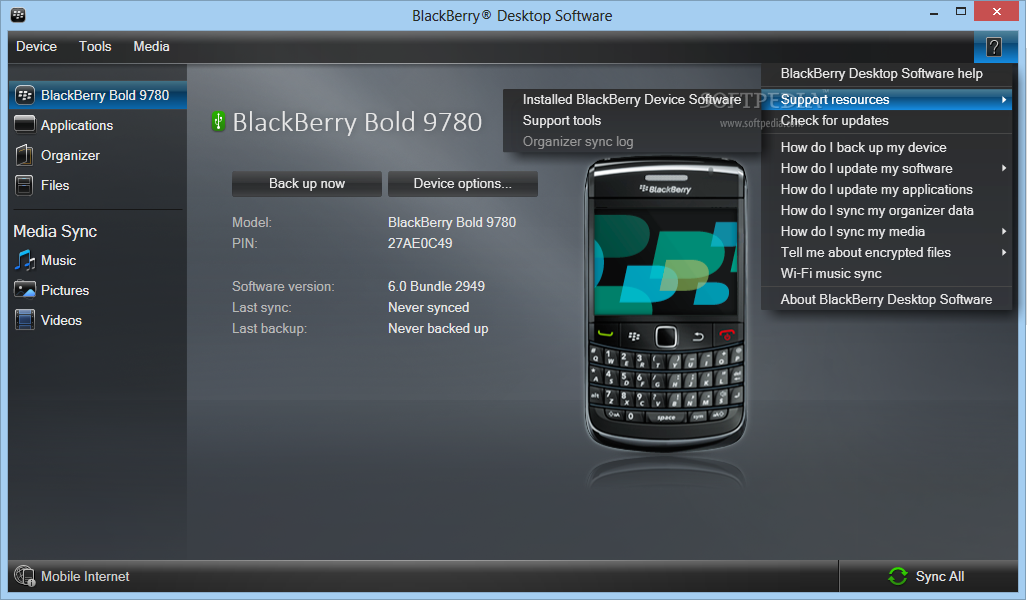
Task: Select Installed BlackBerry Device Software submenu item
Action: point(632,100)
